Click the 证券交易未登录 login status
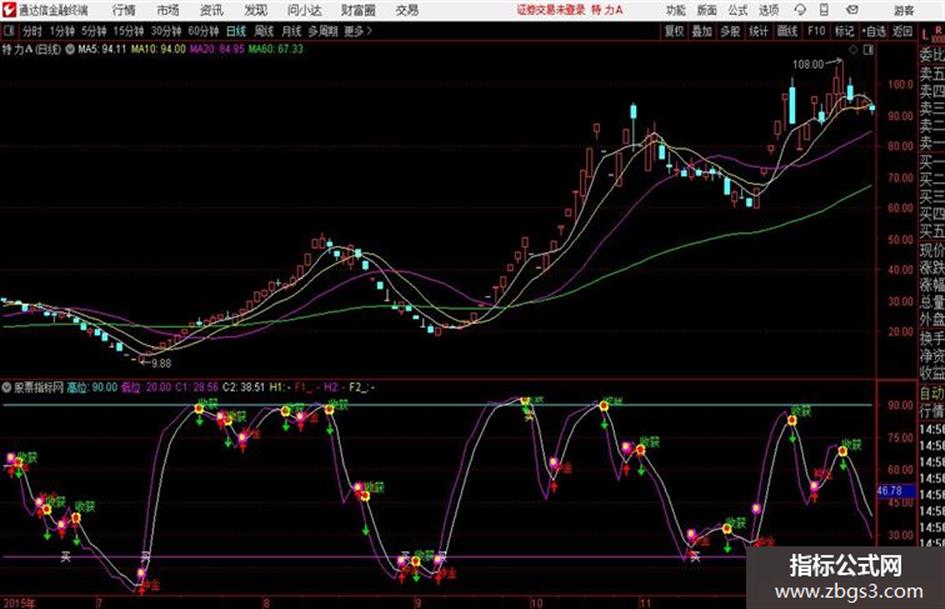The height and width of the screenshot is (609, 945). tap(551, 10)
